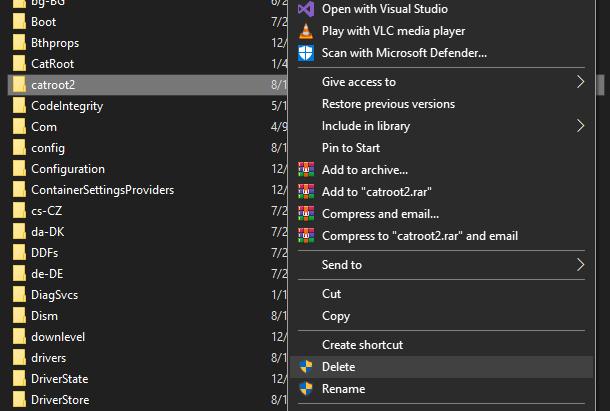The width and height of the screenshot is (610, 411).
Task: Select the DriverStore folder name
Action: (x=60, y=400)
